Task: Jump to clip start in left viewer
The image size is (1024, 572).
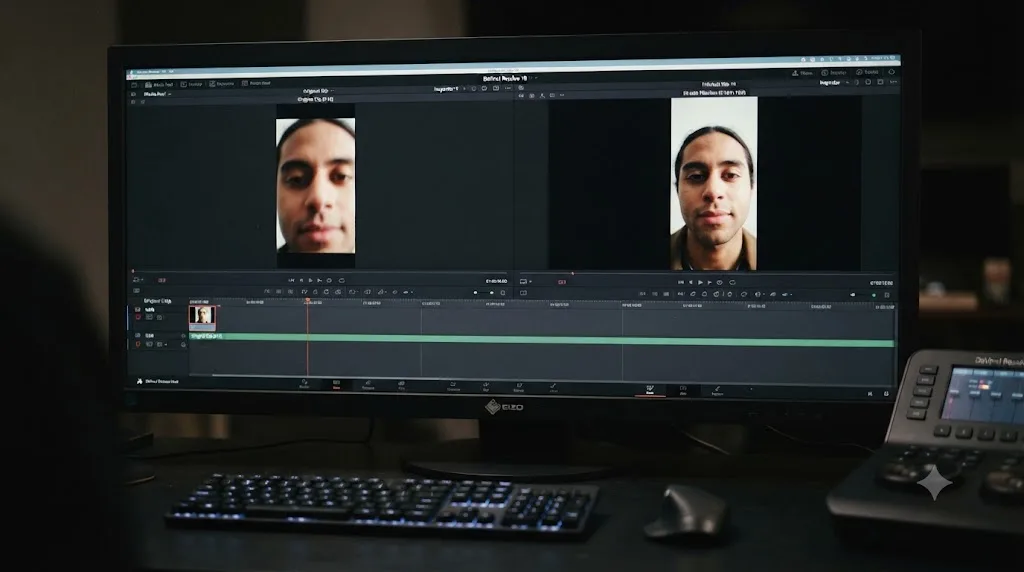Action: click(291, 280)
